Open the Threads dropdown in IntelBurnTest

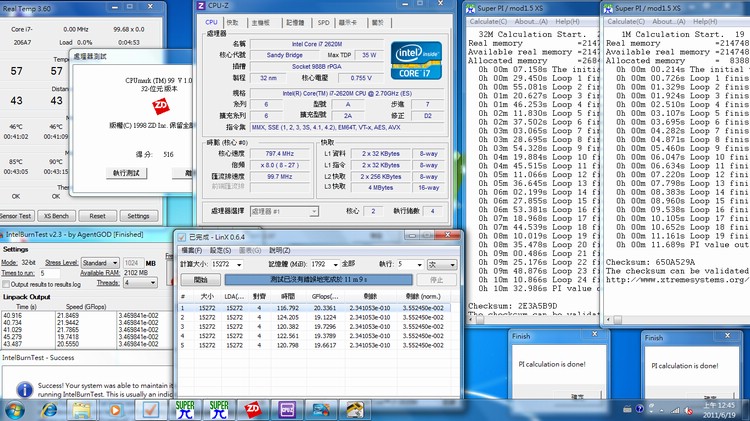coord(140,283)
